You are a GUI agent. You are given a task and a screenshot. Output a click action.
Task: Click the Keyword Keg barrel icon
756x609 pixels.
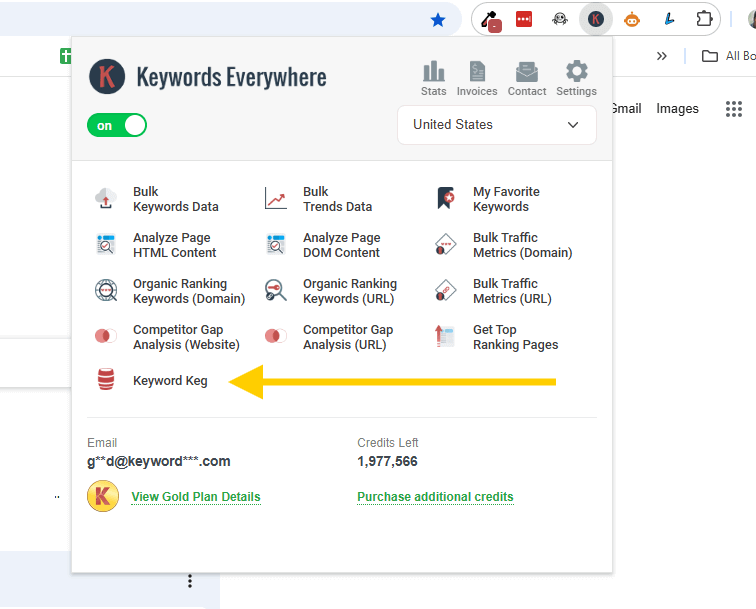(106, 379)
